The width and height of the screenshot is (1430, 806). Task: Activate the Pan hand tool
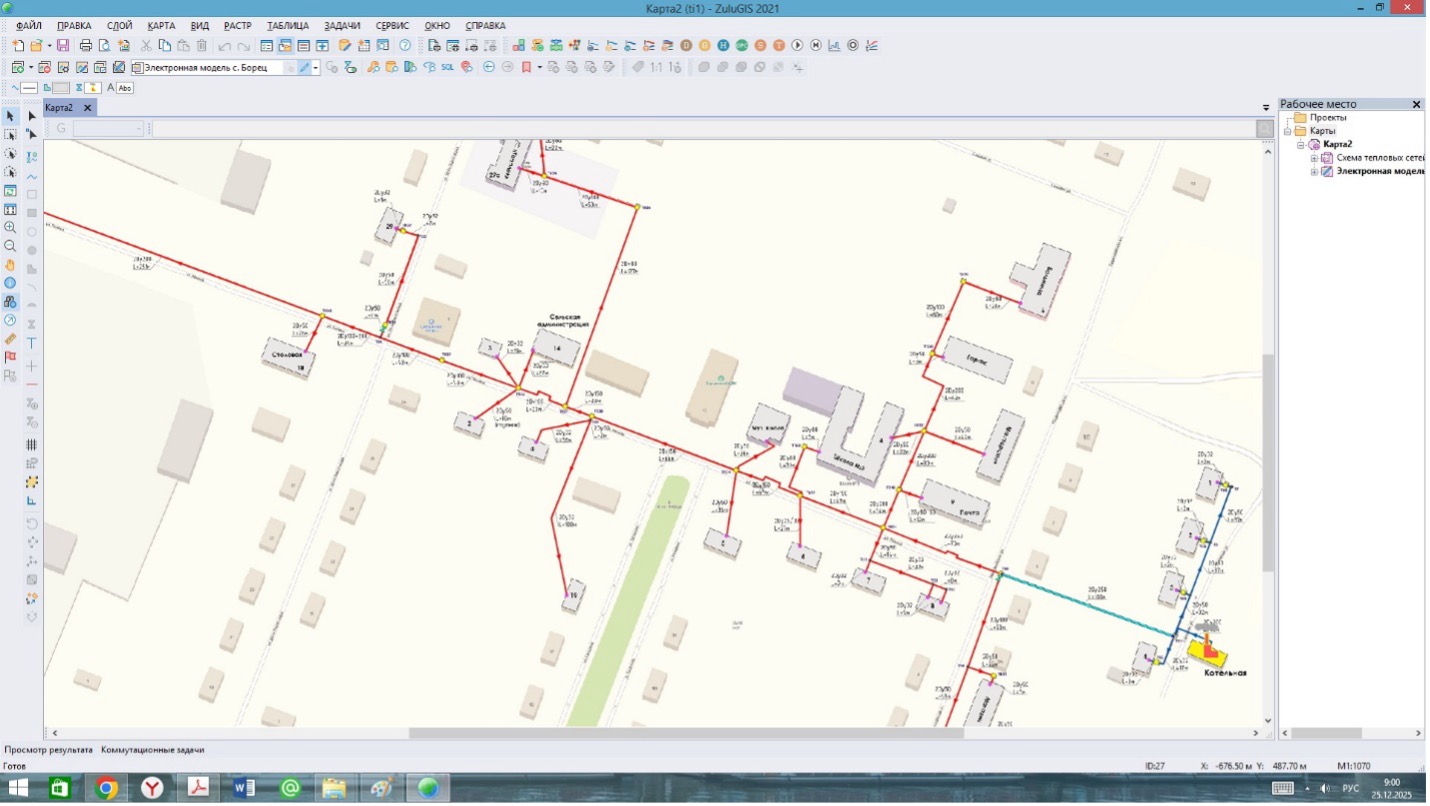[10, 265]
